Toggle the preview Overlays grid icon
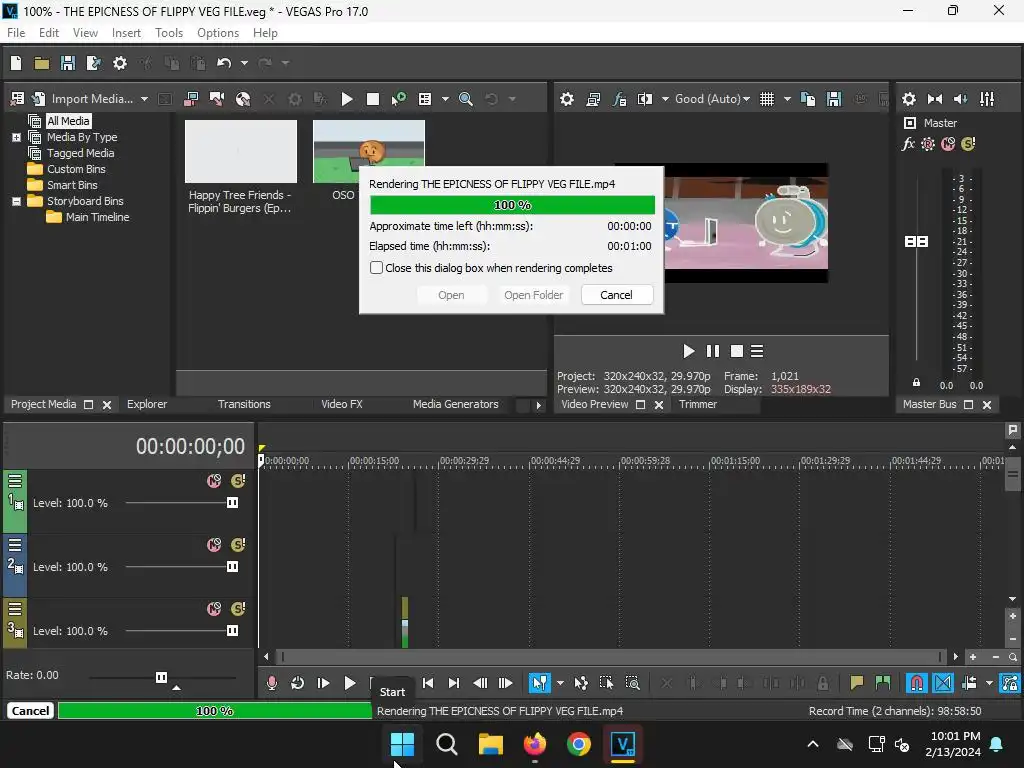This screenshot has height=768, width=1024. pos(767,99)
